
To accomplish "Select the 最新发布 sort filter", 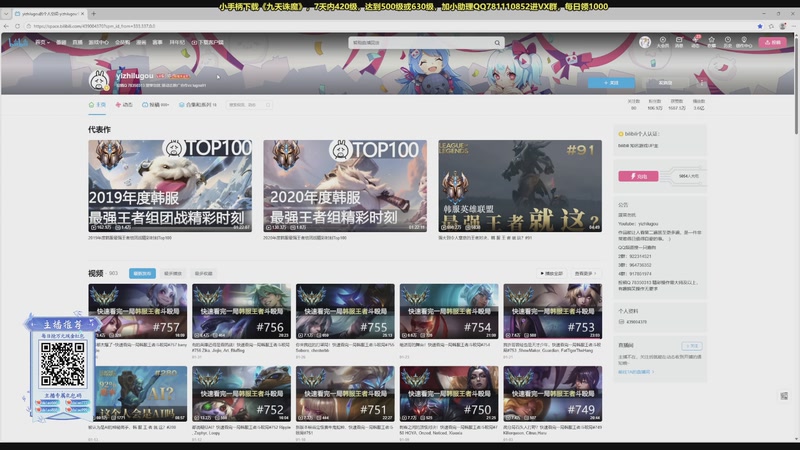I will pos(142,273).
